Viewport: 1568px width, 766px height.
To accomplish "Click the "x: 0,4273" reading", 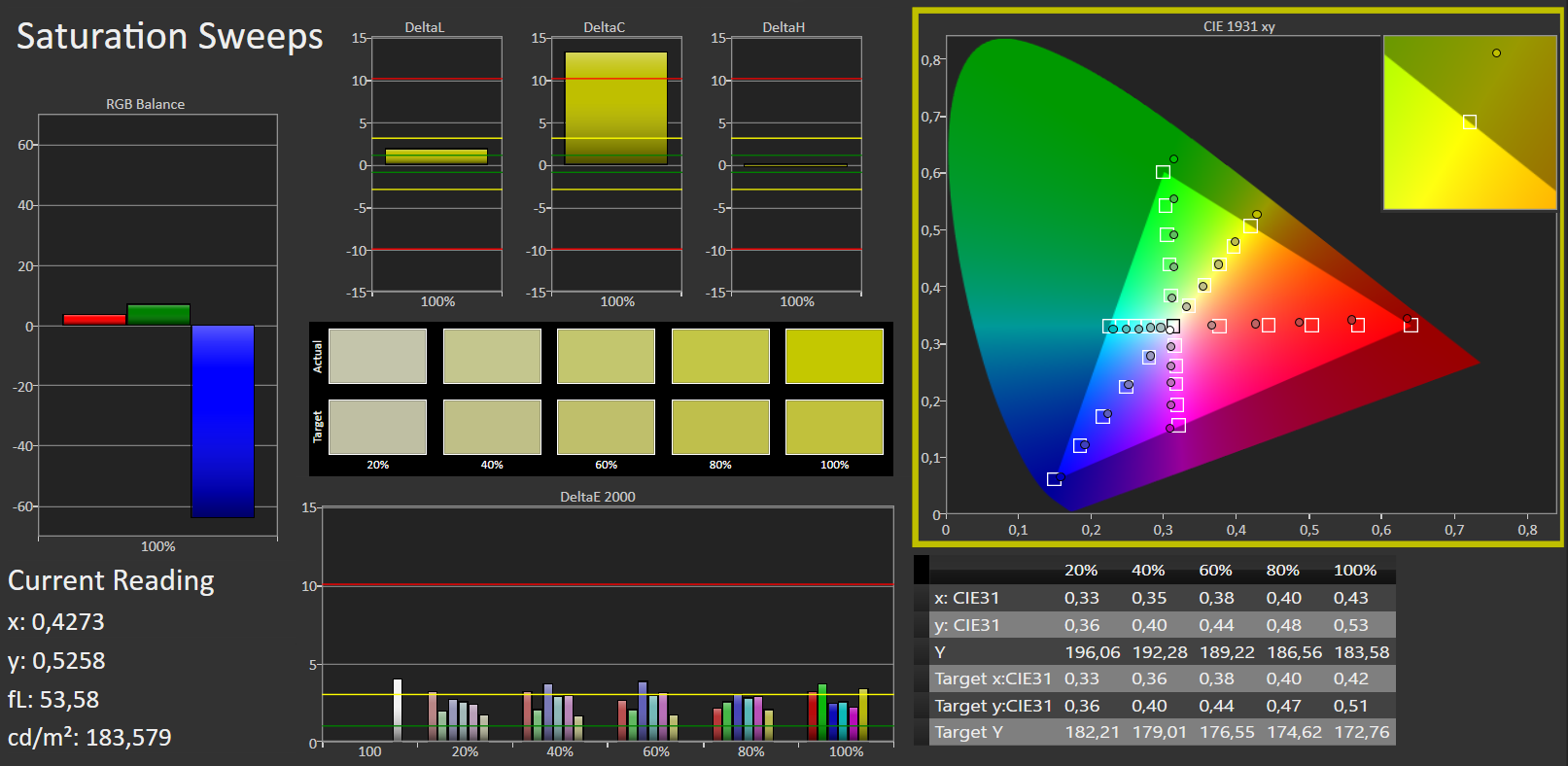I will (56, 622).
